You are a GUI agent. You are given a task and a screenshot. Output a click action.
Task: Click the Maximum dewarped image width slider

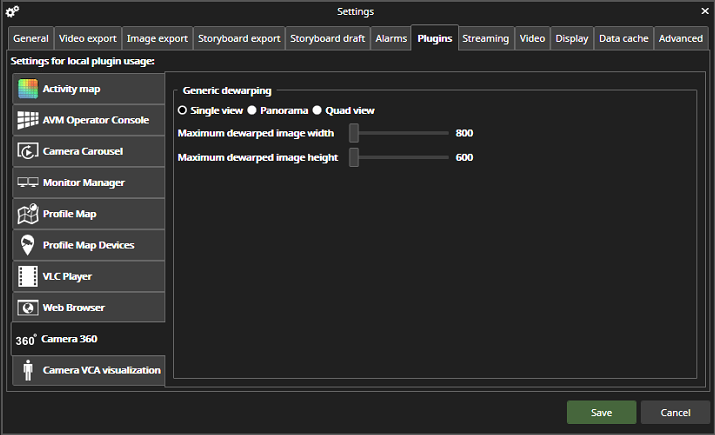pos(399,133)
